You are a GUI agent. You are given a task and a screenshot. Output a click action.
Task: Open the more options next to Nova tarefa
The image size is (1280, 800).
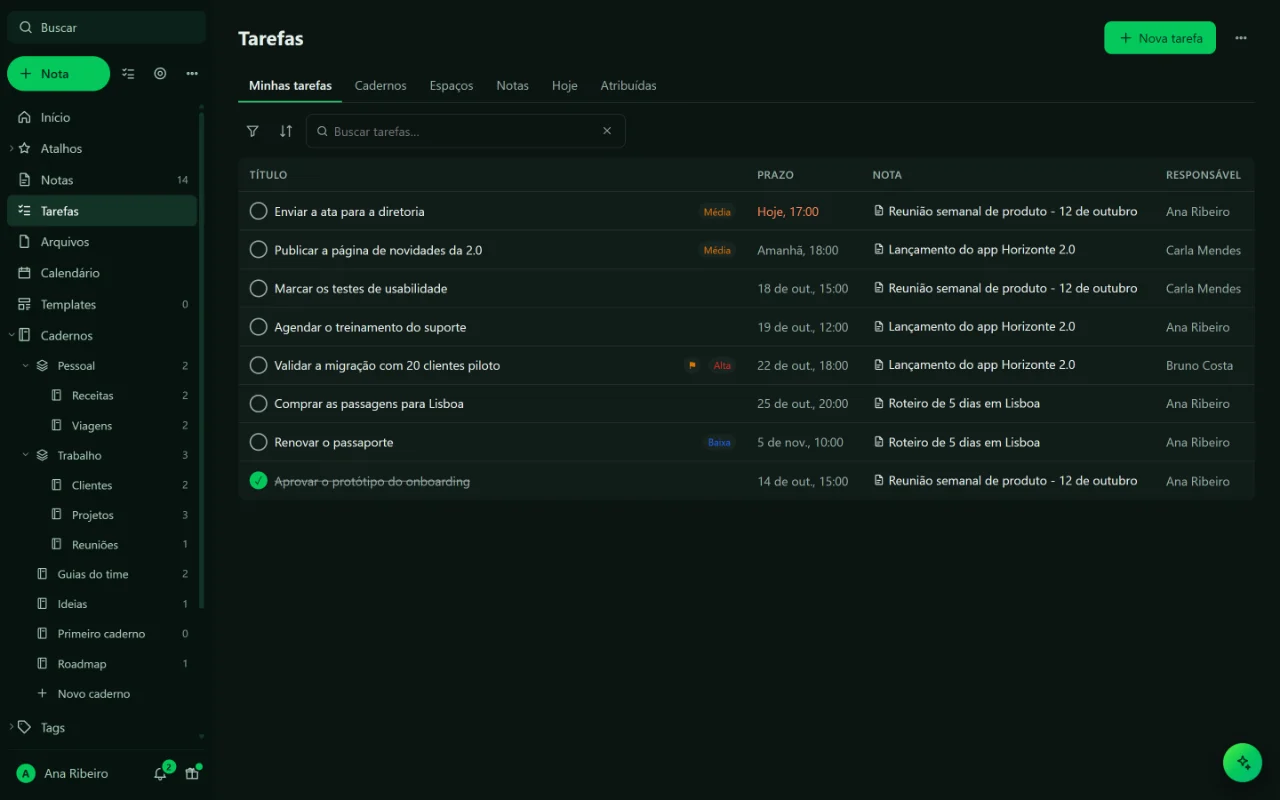tap(1241, 38)
